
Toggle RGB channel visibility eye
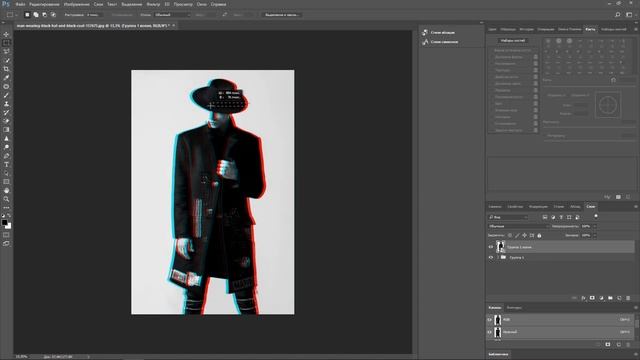click(x=490, y=320)
